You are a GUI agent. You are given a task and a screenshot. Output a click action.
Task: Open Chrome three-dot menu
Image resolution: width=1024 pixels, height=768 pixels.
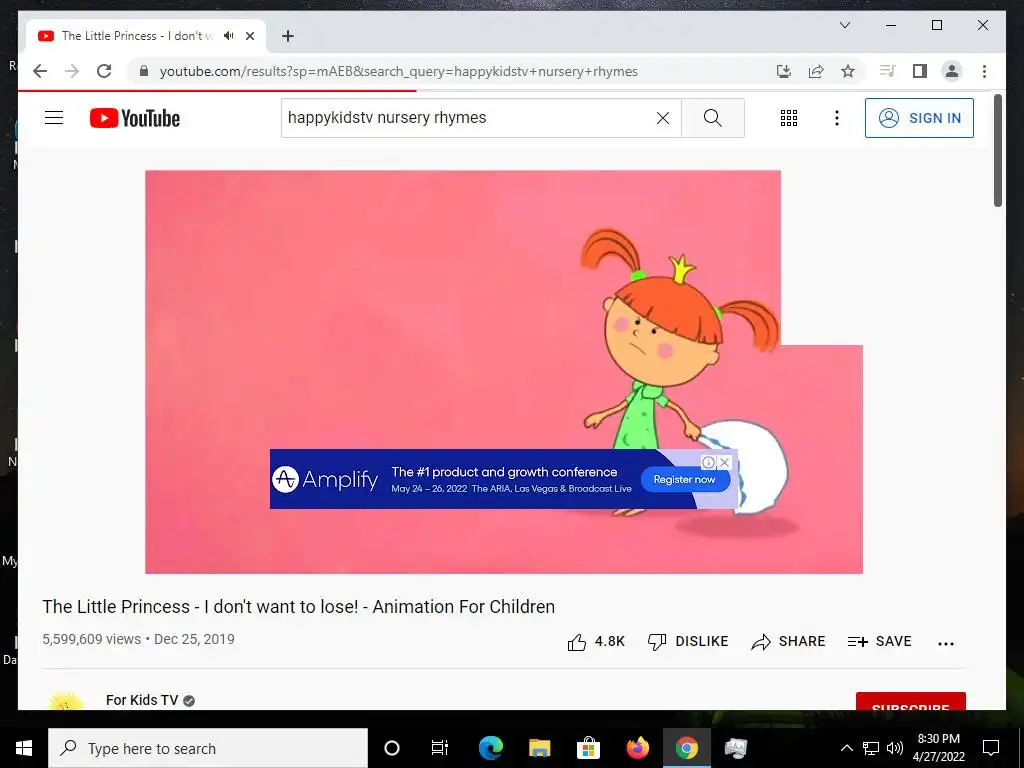pos(984,71)
